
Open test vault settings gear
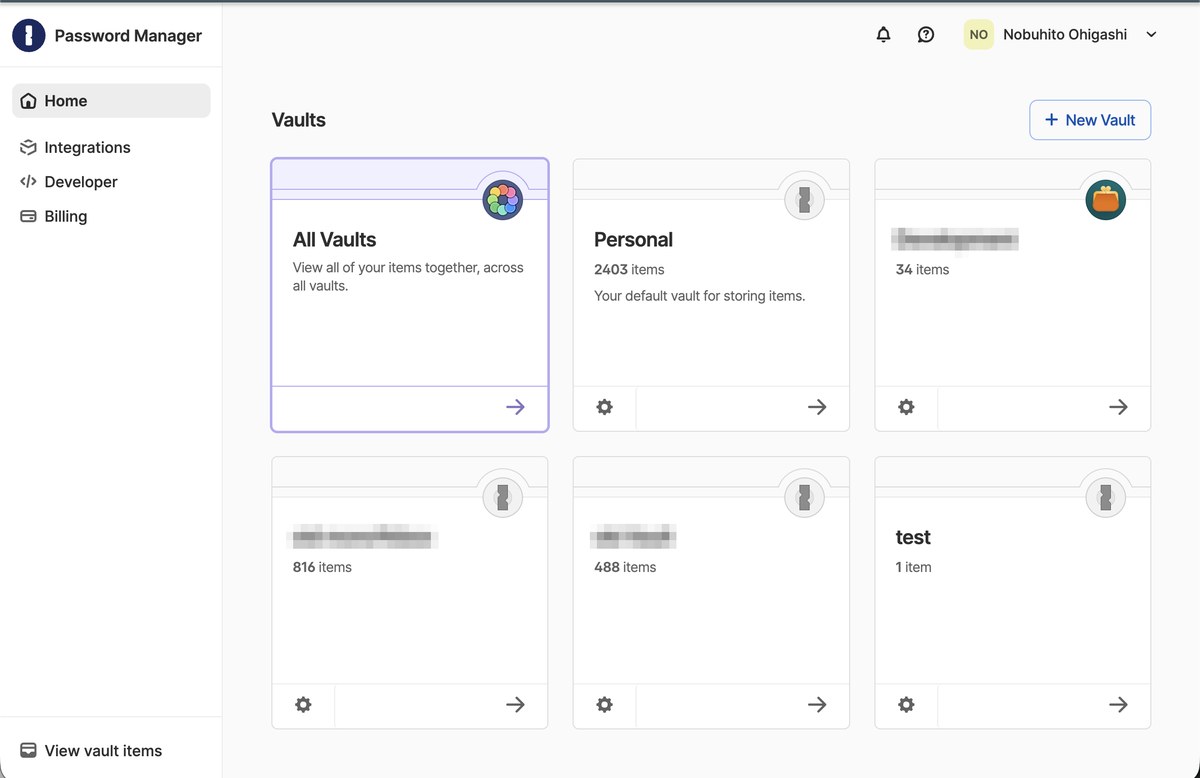[906, 705]
